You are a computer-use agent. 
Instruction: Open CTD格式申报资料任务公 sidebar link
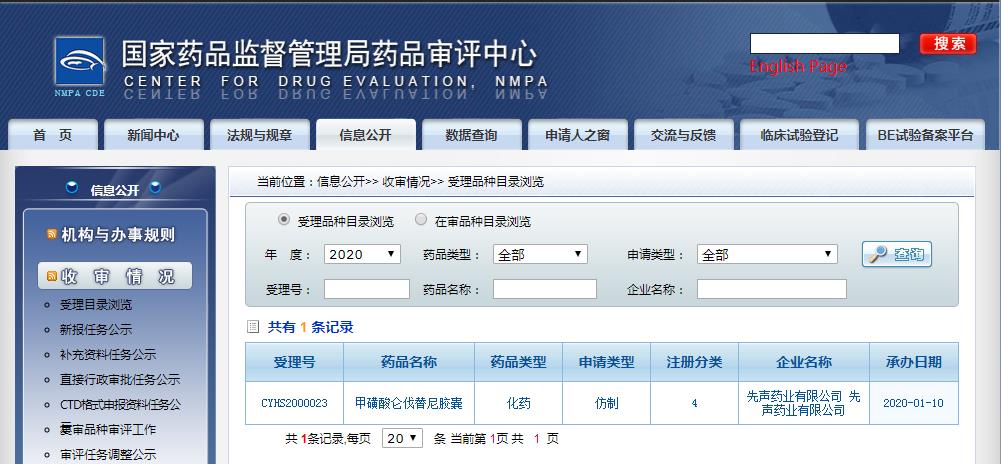pyautogui.click(x=121, y=405)
